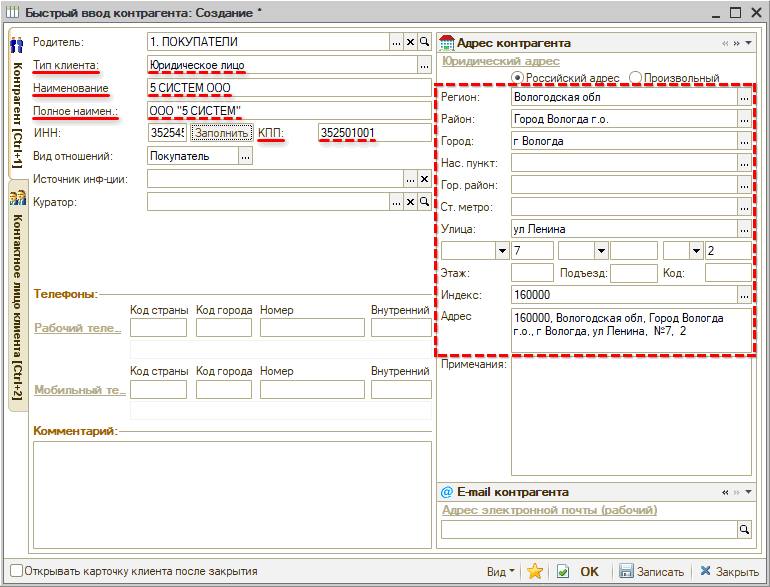
Task: Click search icon in Куратор field
Action: [x=424, y=202]
